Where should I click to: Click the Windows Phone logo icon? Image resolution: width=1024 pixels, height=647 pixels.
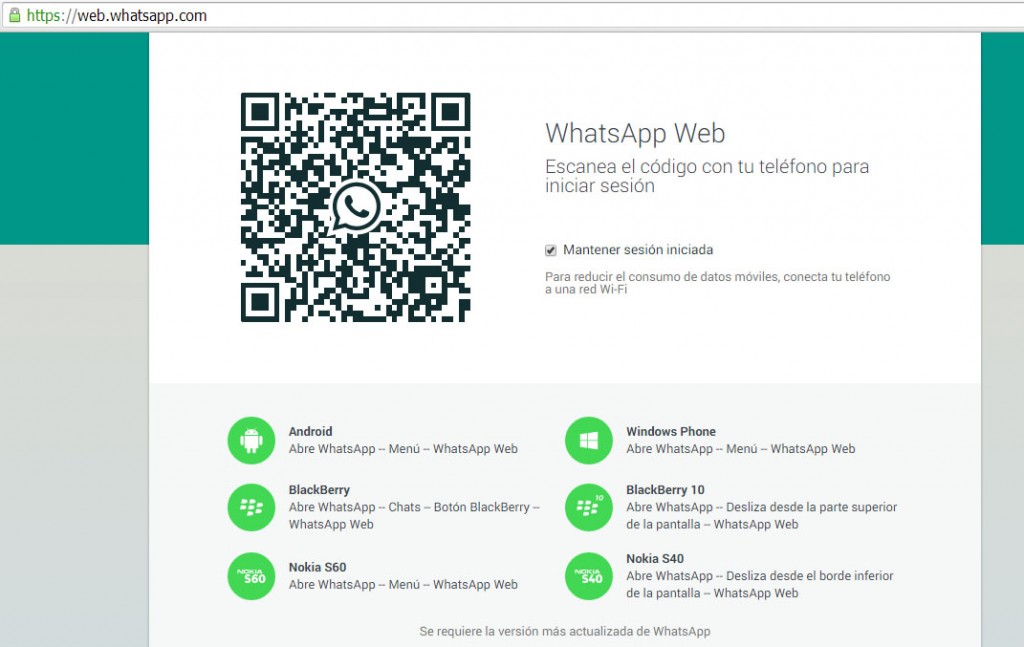[x=588, y=441]
